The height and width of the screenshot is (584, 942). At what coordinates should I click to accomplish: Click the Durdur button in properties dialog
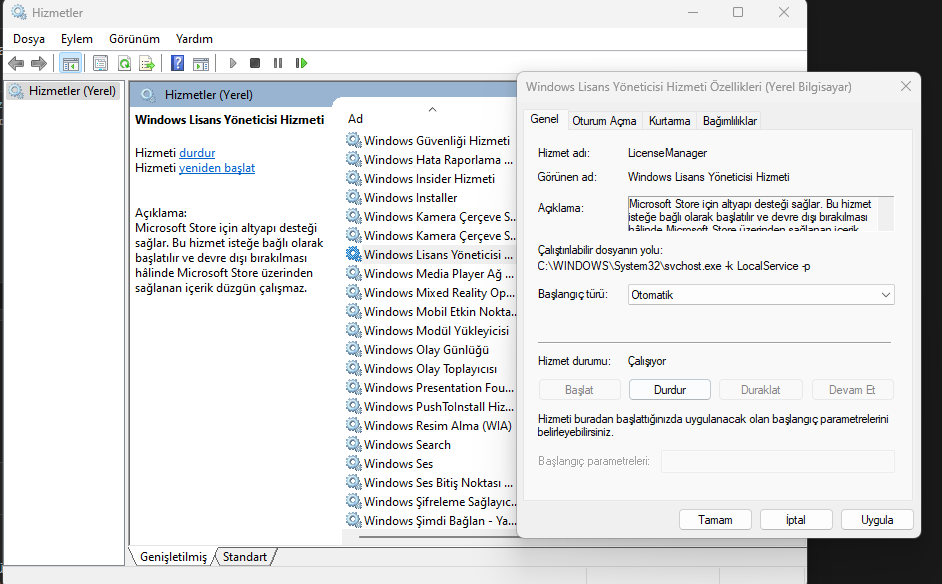[670, 390]
